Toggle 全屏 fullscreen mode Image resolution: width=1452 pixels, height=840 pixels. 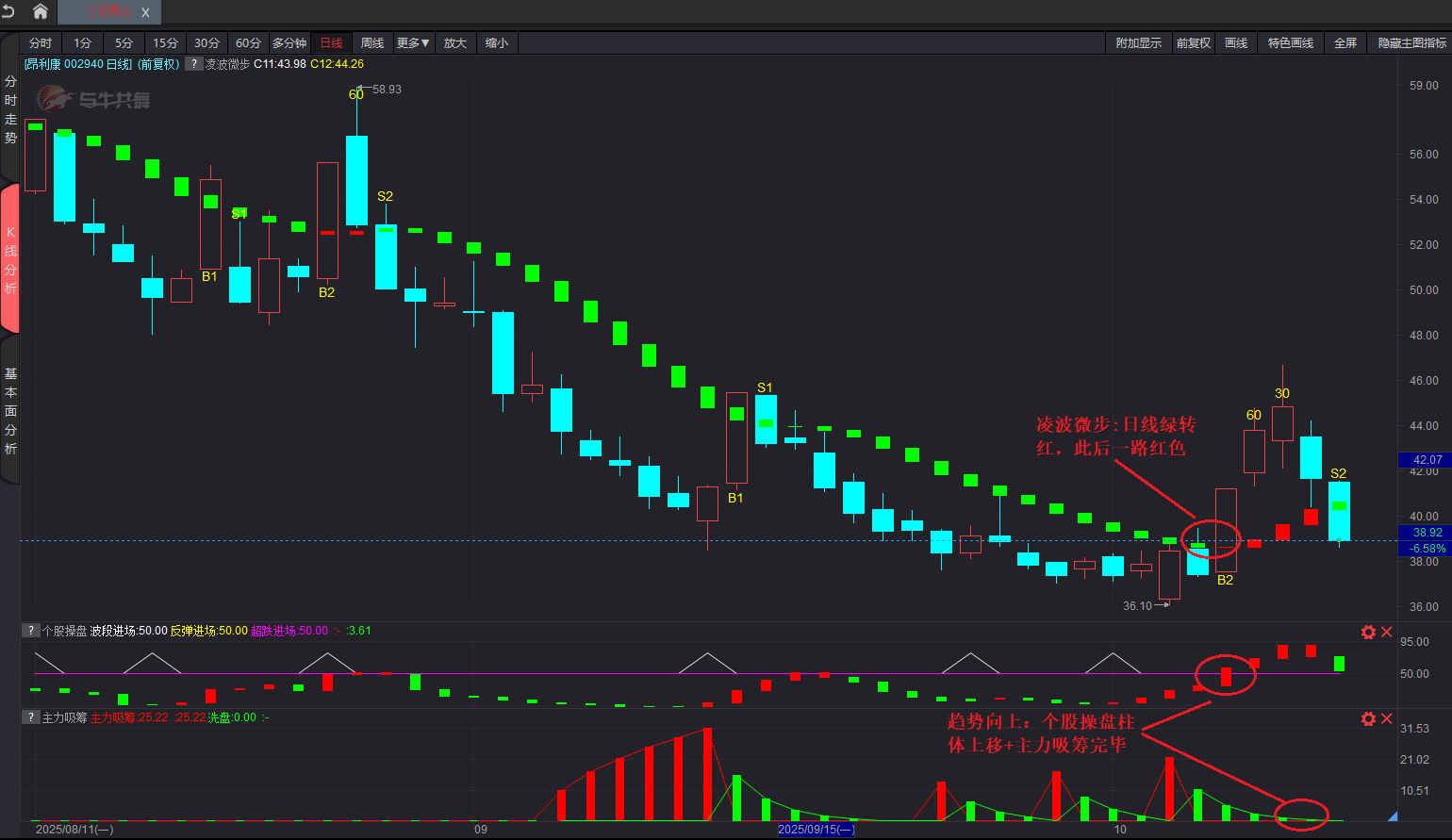(x=1345, y=43)
